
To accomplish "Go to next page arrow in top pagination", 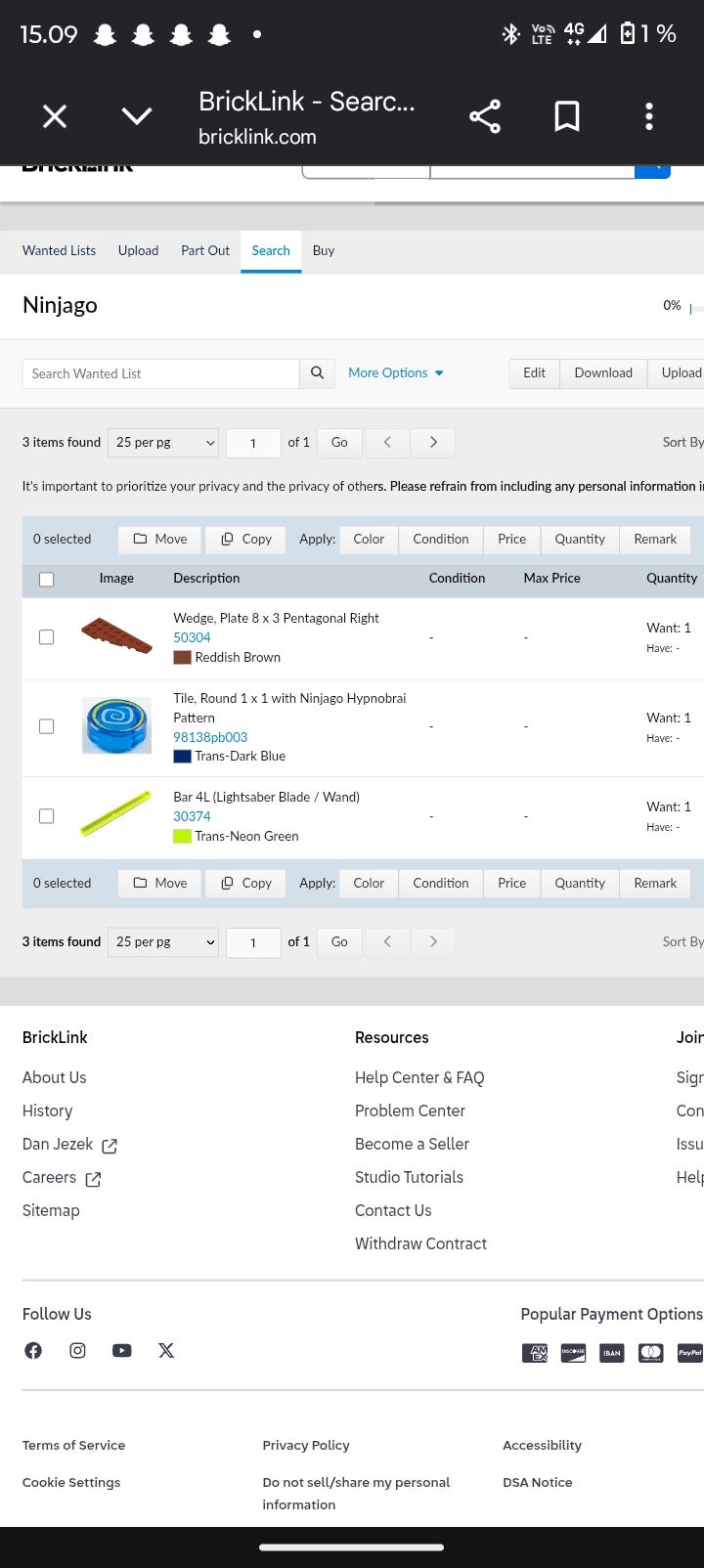I will pos(433,443).
